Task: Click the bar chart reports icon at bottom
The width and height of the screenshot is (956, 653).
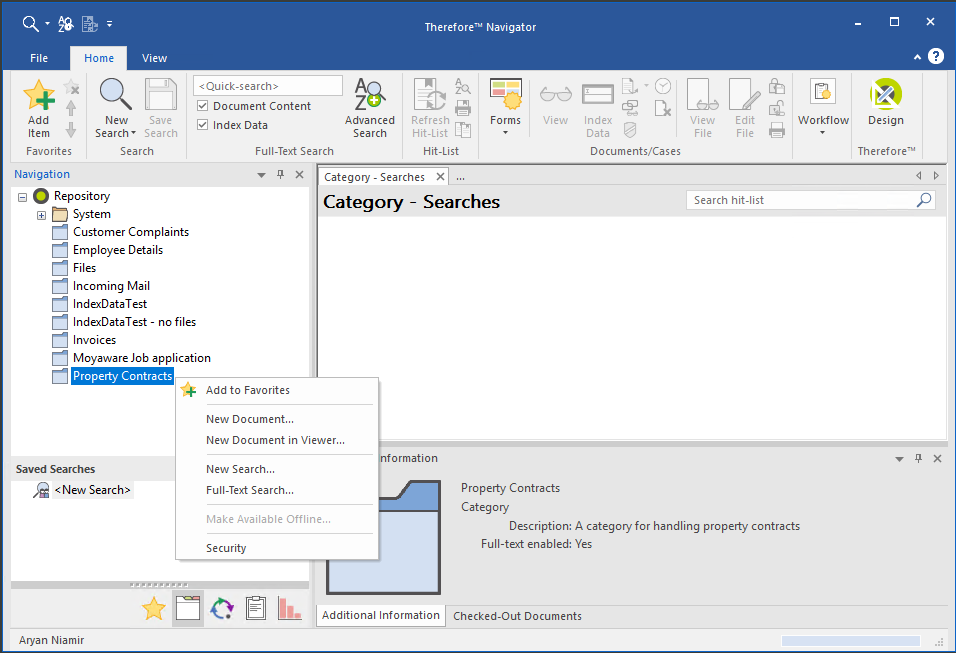Action: (x=289, y=608)
